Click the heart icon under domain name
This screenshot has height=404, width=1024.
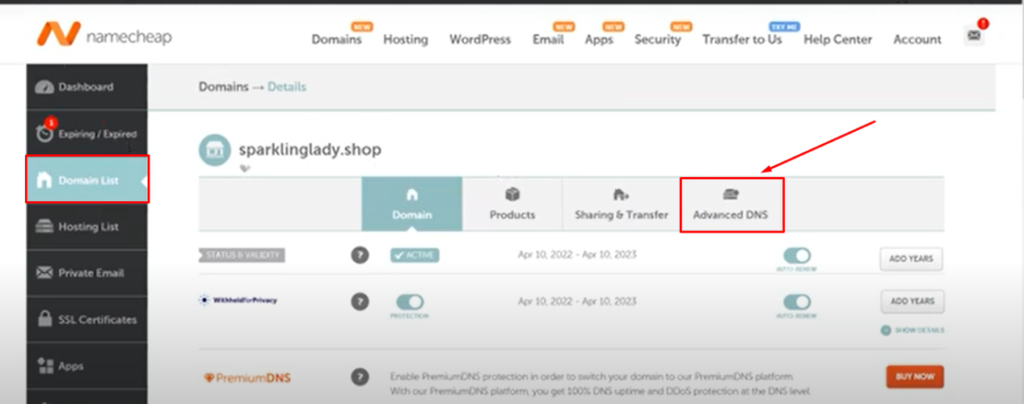pos(245,168)
